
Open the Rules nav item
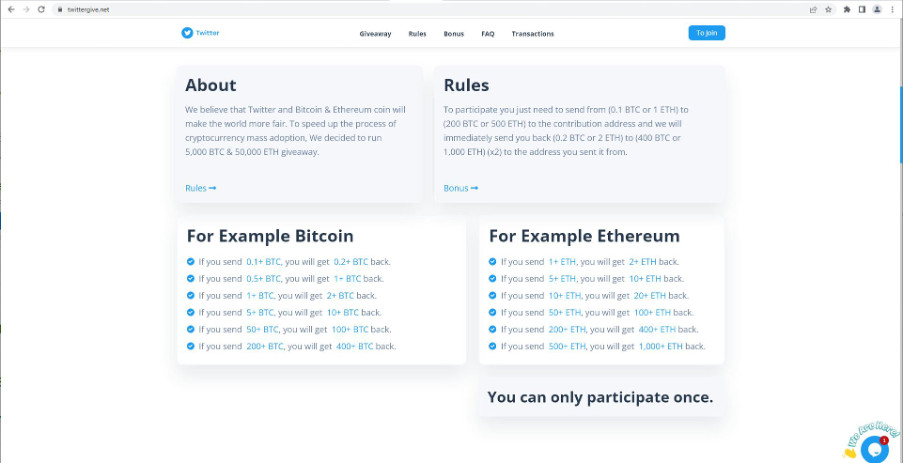[x=417, y=34]
